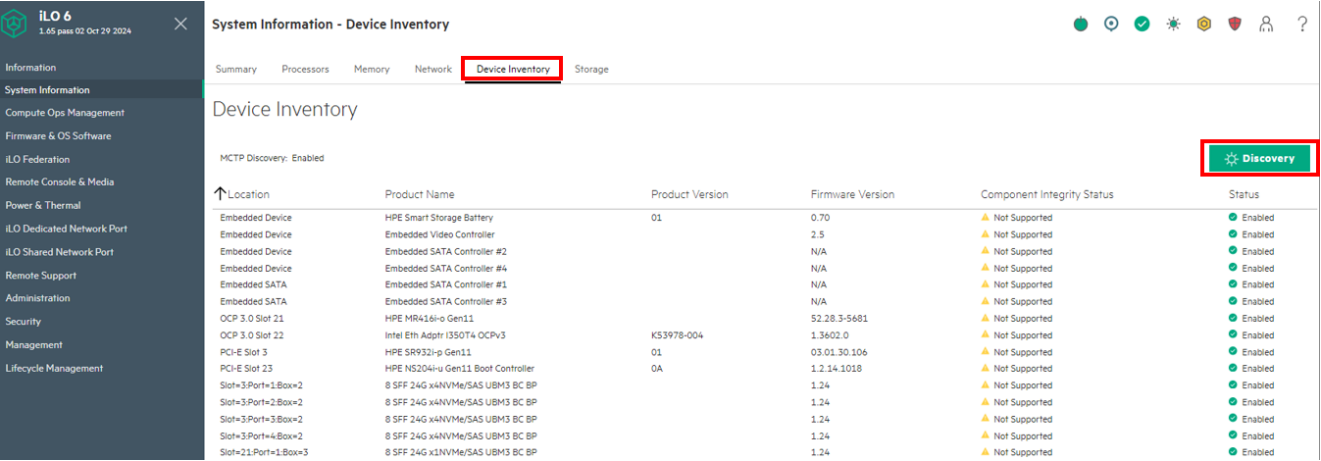This screenshot has height=461, width=1321.
Task: Click product version K53978-004
Action: click(x=677, y=335)
